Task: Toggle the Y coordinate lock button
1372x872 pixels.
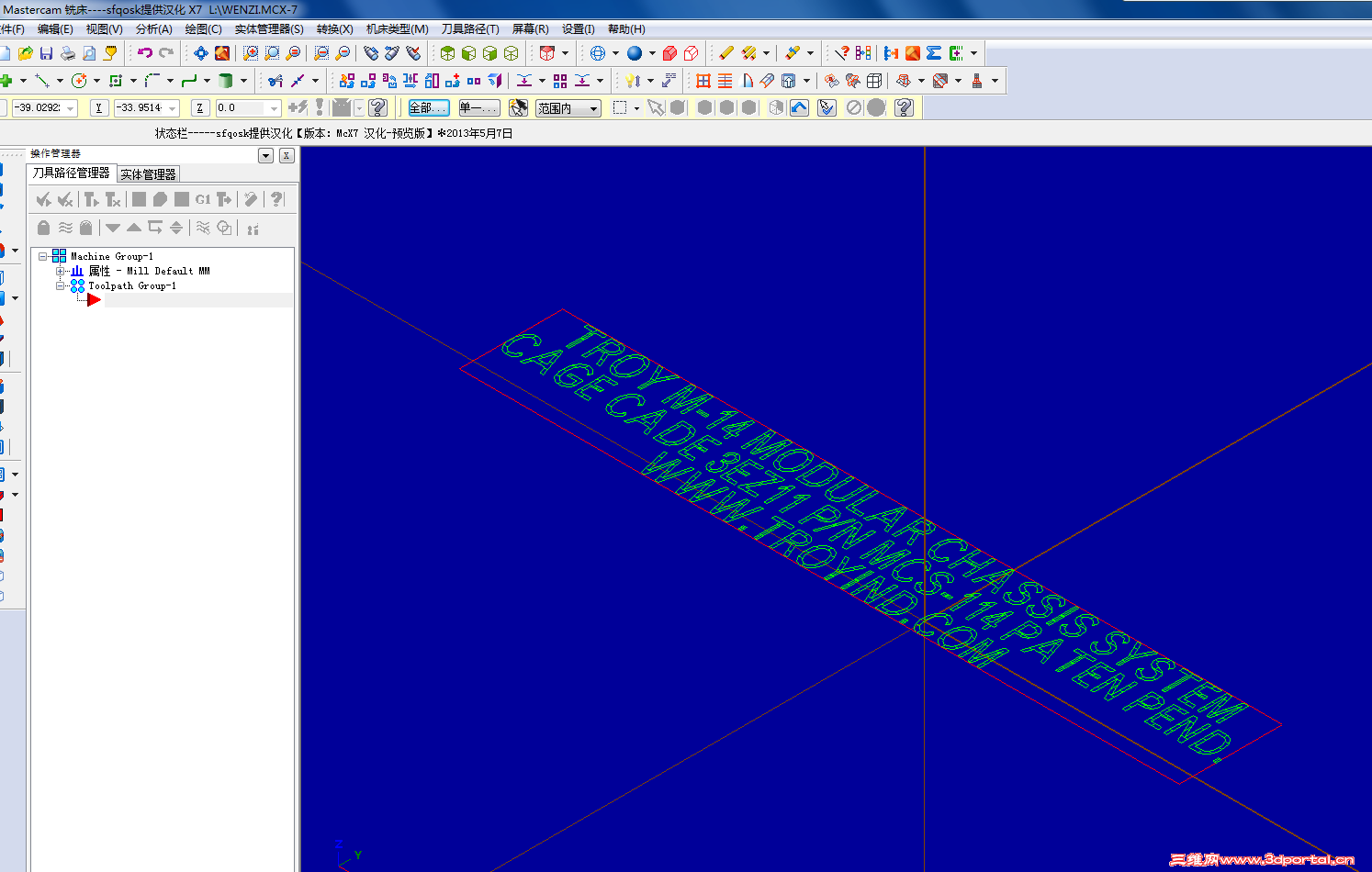Action: [98, 108]
